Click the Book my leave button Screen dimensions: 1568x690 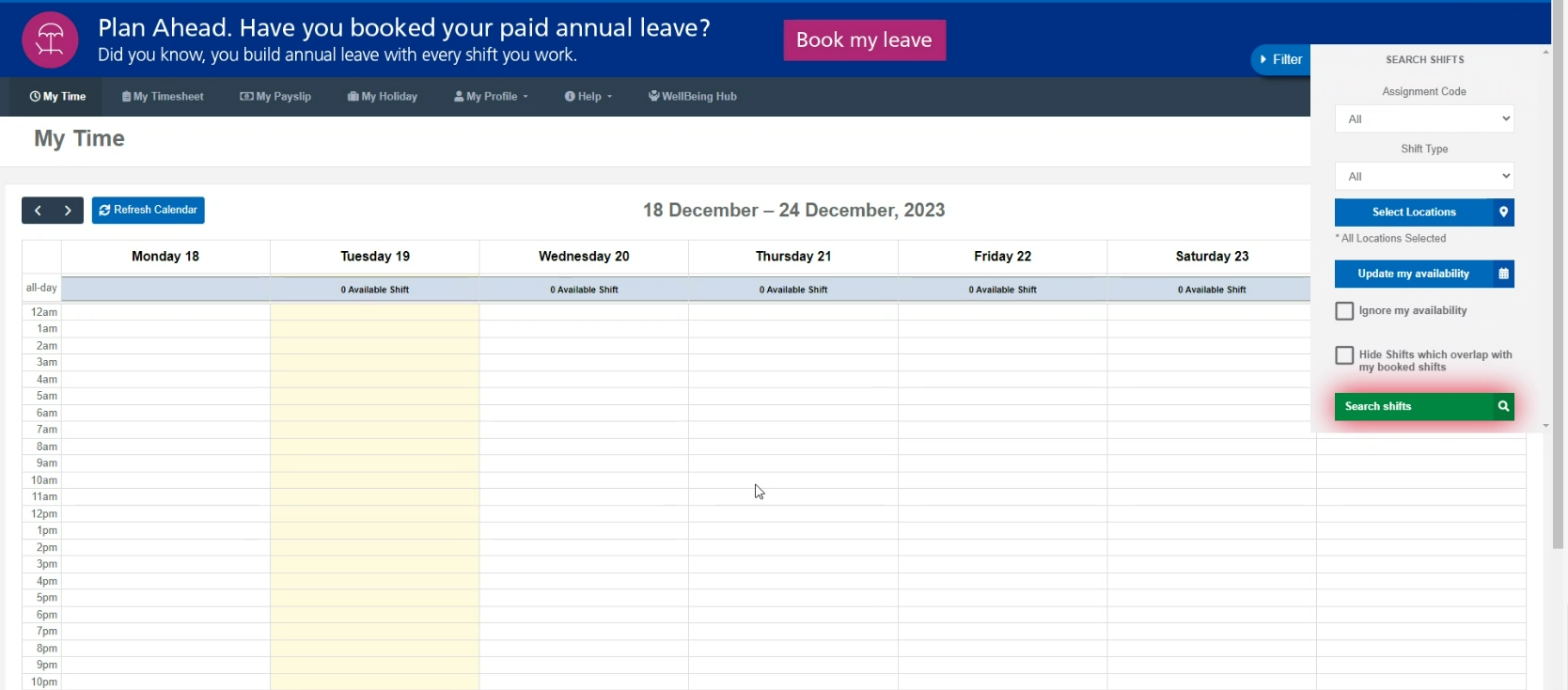tap(864, 40)
